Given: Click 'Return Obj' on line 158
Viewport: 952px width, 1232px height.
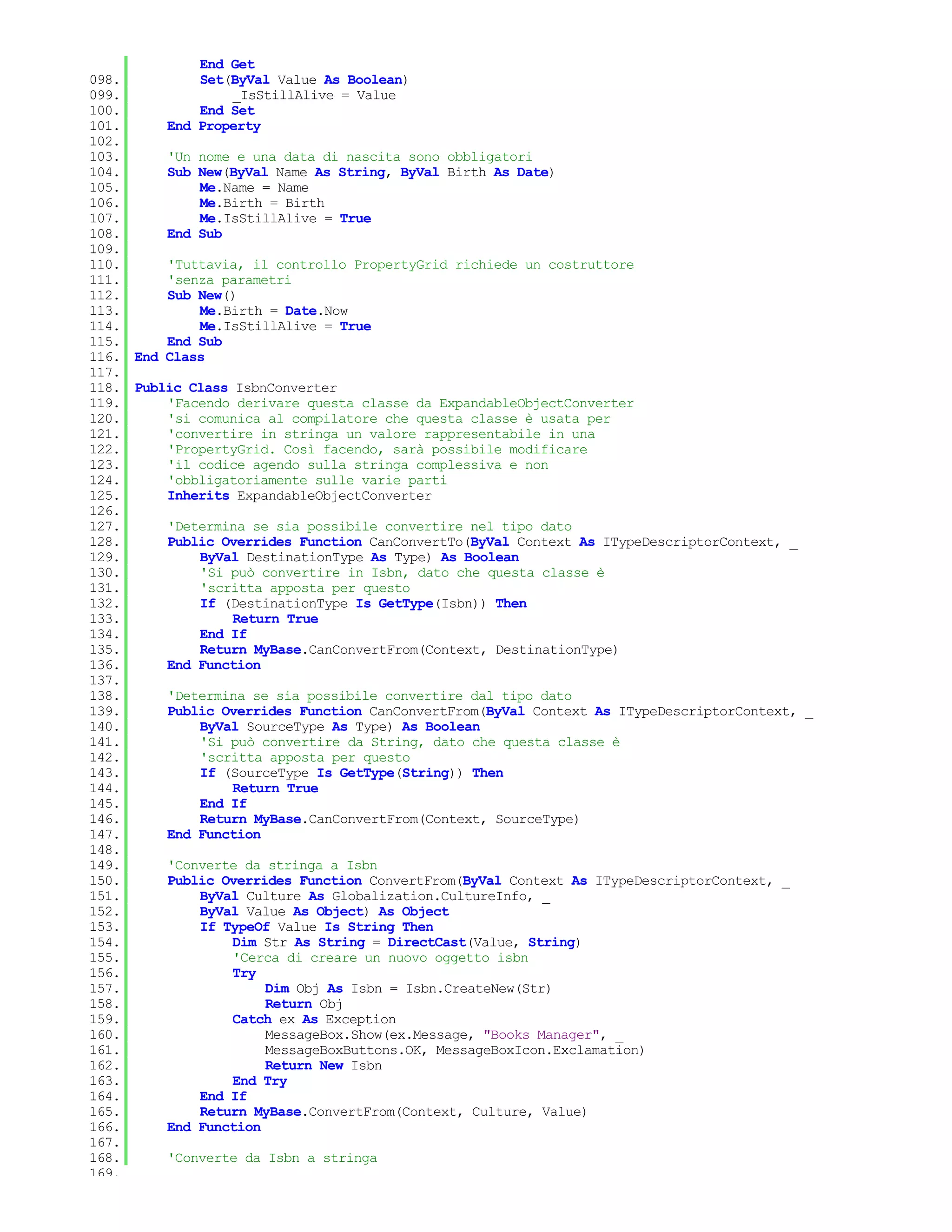Looking at the screenshot, I should click(x=304, y=1004).
